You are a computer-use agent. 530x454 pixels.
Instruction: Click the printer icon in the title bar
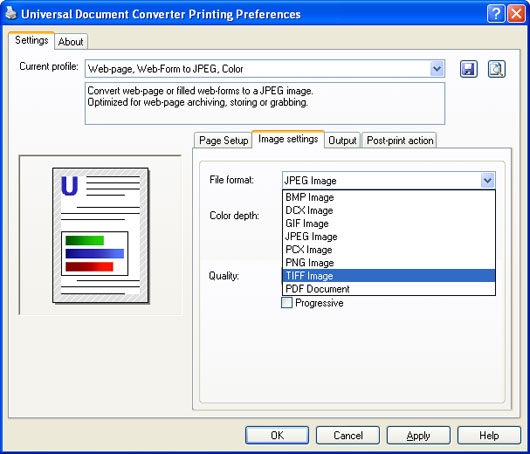10,14
